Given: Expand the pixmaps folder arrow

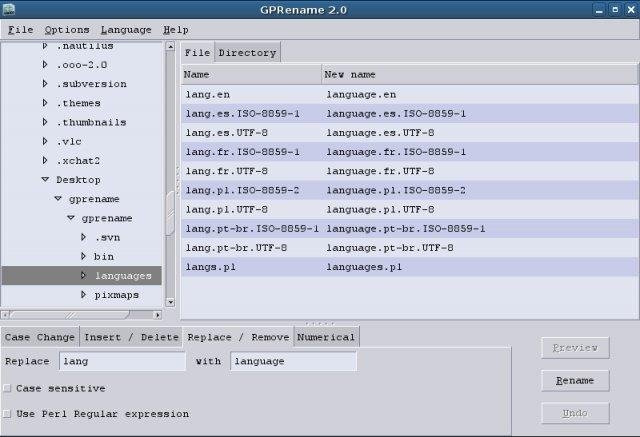Looking at the screenshot, I should pyautogui.click(x=83, y=295).
